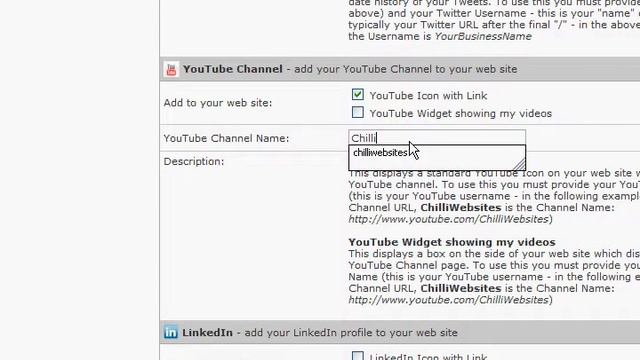Viewport: 640px width, 360px height.
Task: Enable YouTube Widget showing my videos
Action: (358, 112)
